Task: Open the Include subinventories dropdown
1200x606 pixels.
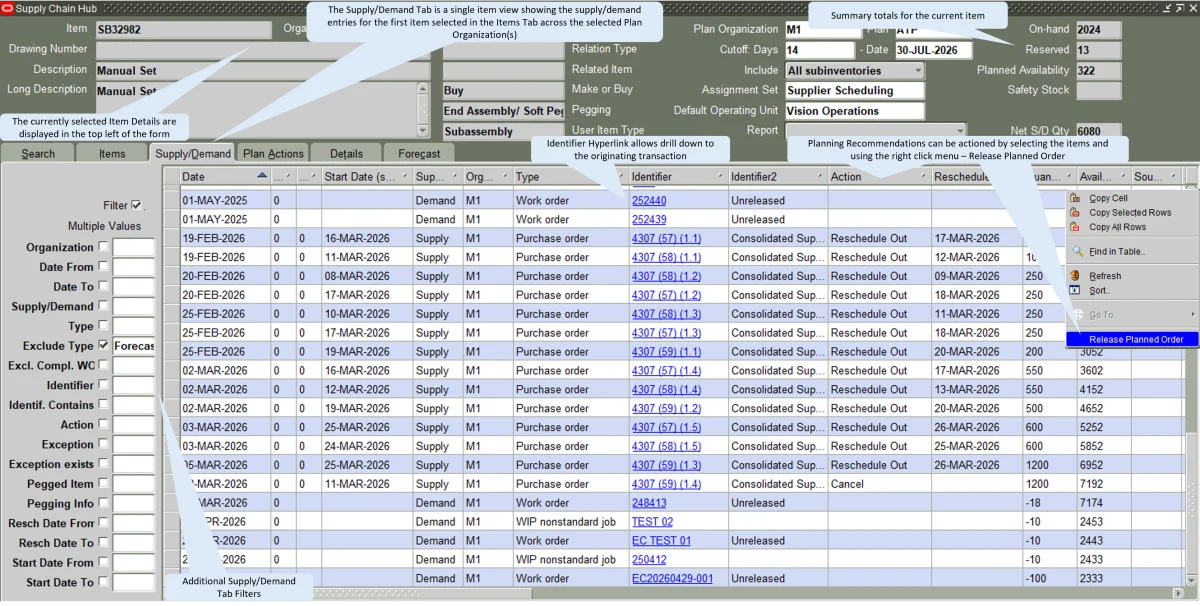Action: click(x=918, y=71)
